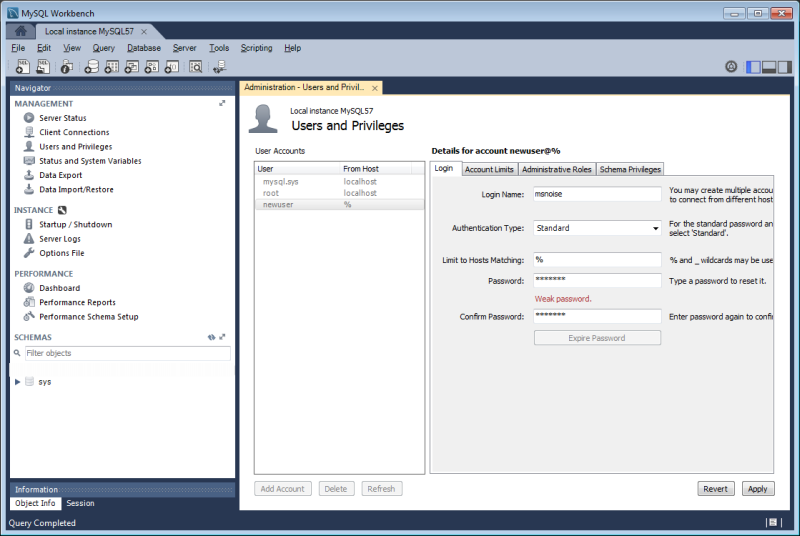Image resolution: width=800 pixels, height=536 pixels.
Task: Open the Server menu
Action: tap(184, 48)
